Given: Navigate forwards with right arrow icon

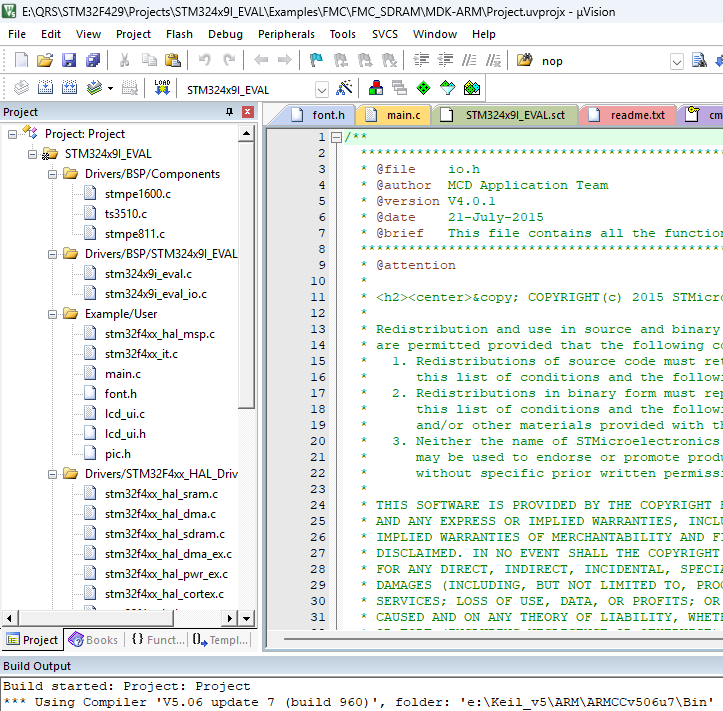Looking at the screenshot, I should pyautogui.click(x=284, y=60).
